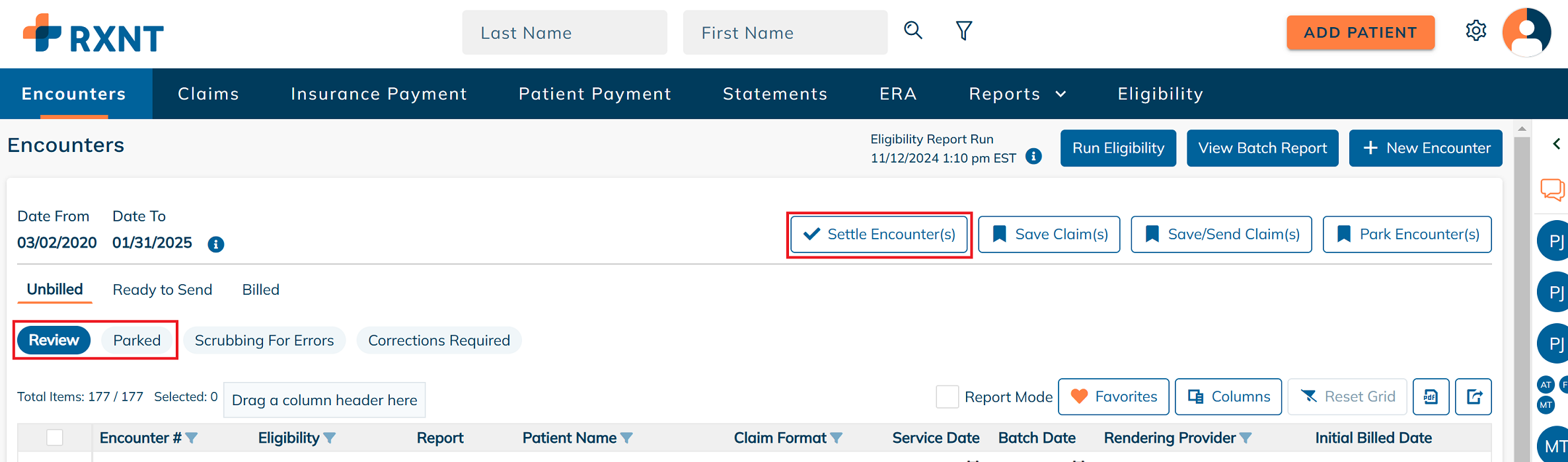Click the patient search magnifier icon
Screen dimensions: 1568x462
tap(913, 30)
